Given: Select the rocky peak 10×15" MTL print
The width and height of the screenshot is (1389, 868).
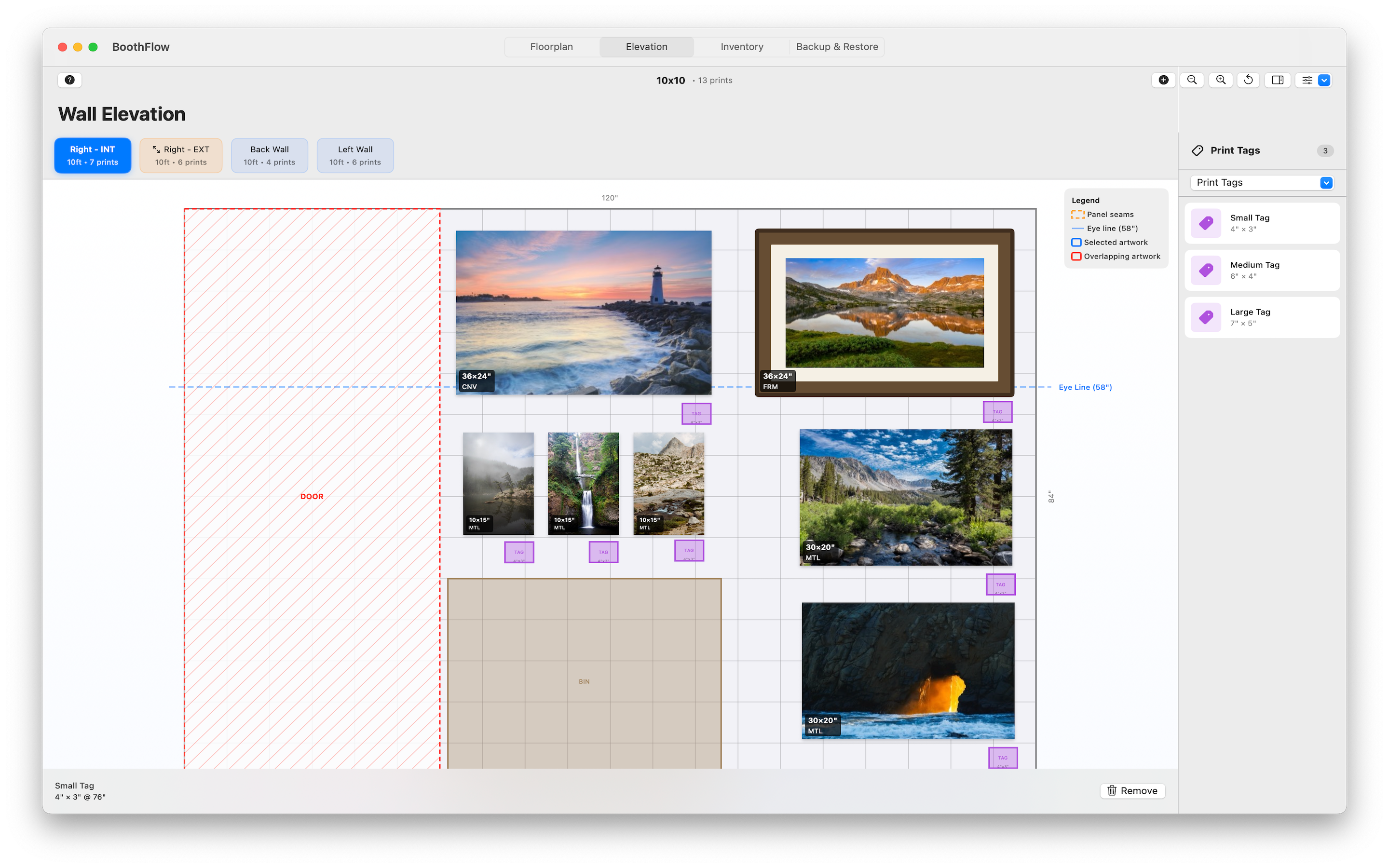Looking at the screenshot, I should click(x=668, y=483).
